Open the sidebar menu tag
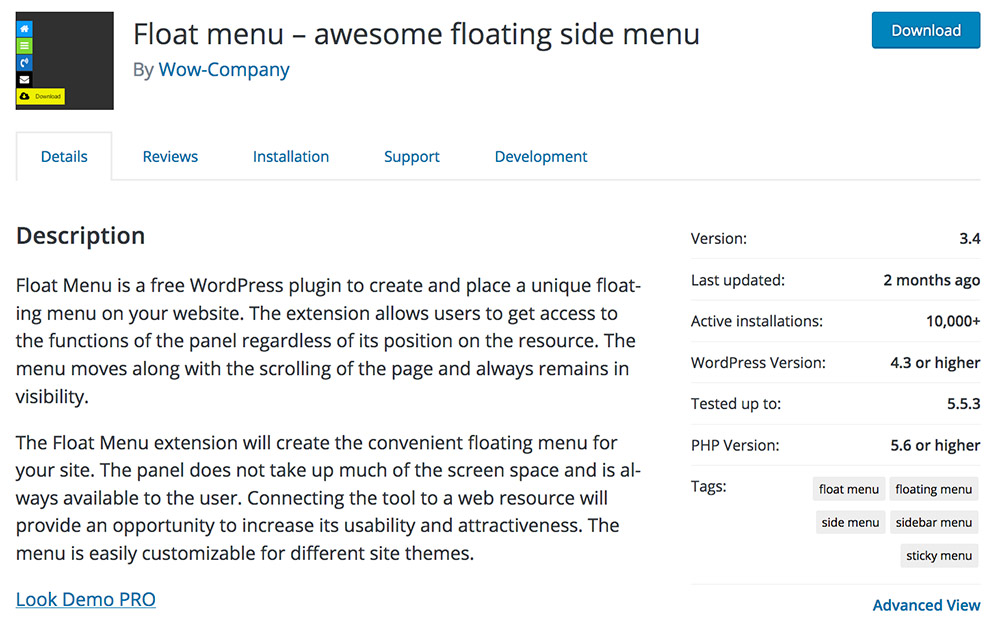The image size is (1000, 636). click(933, 522)
